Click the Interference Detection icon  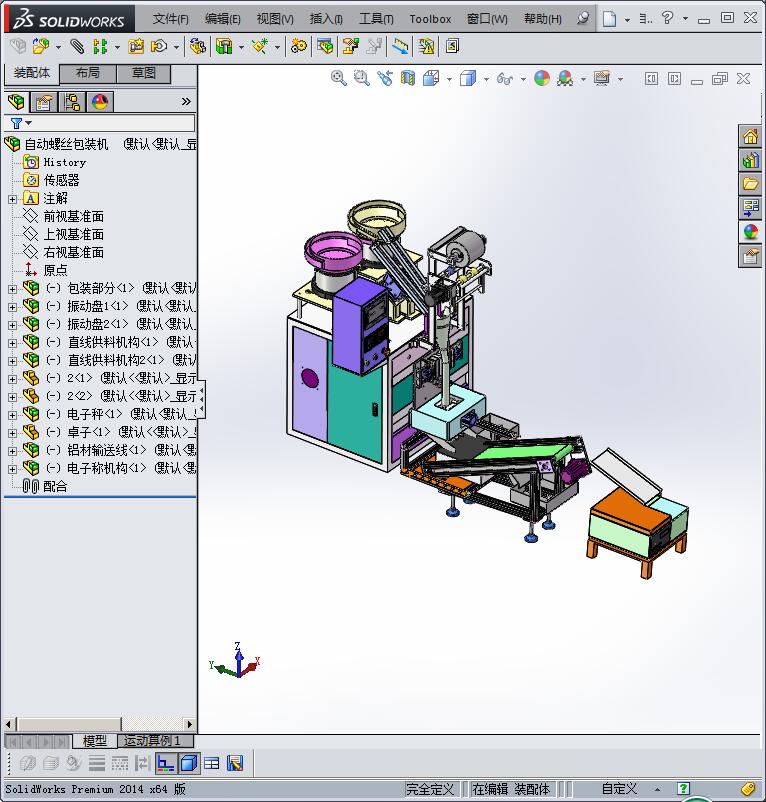400,47
